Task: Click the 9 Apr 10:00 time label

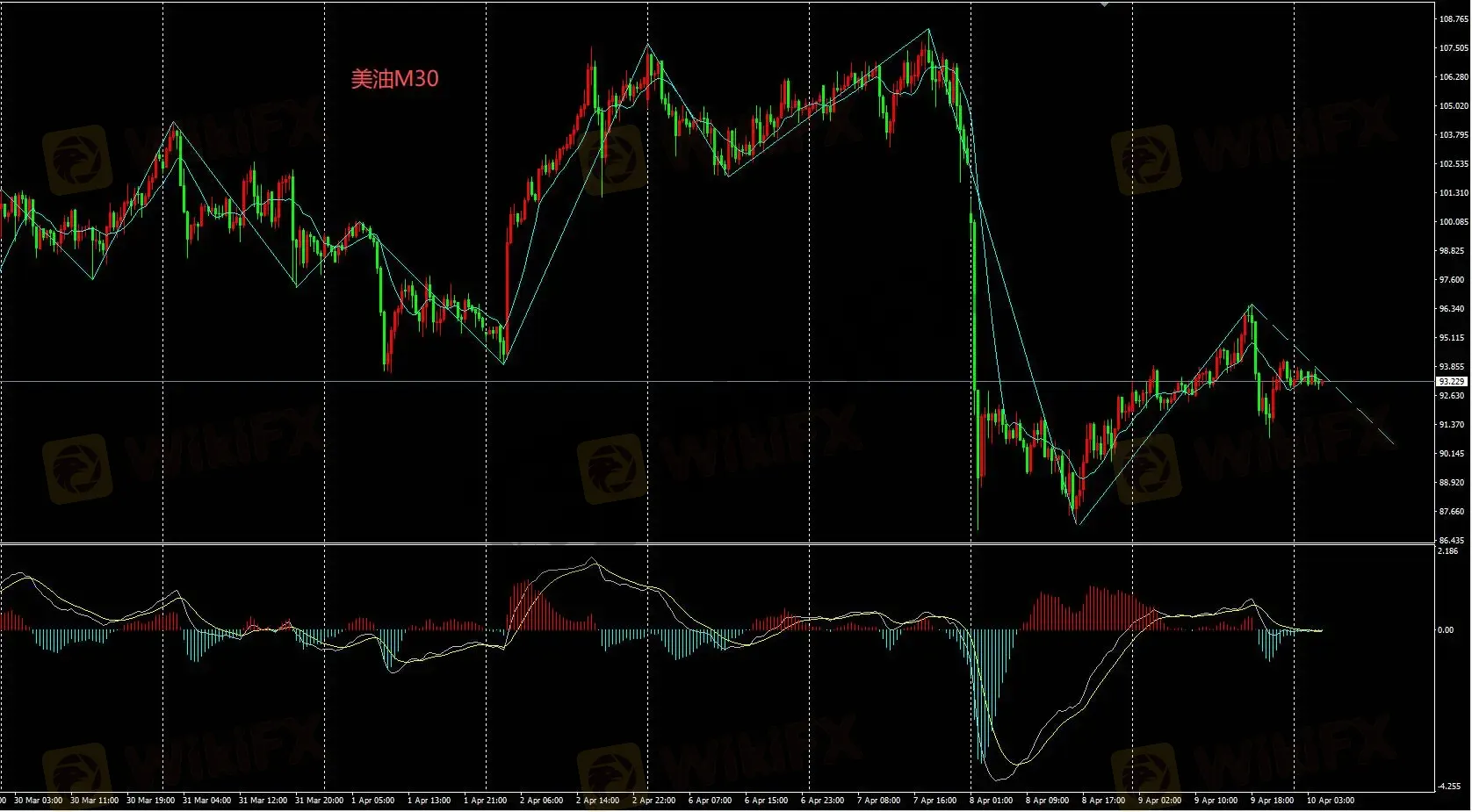Action: (x=1216, y=801)
